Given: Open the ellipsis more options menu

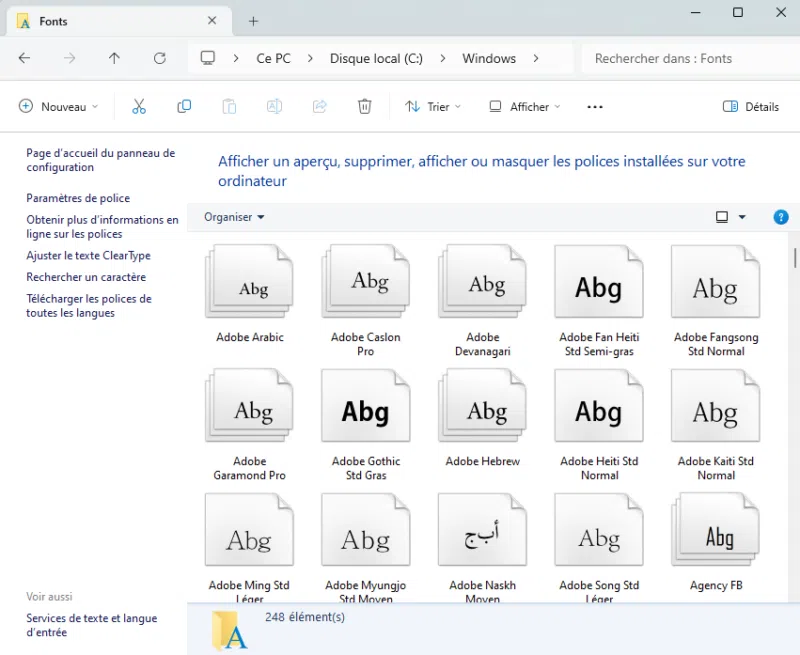Looking at the screenshot, I should 594,106.
